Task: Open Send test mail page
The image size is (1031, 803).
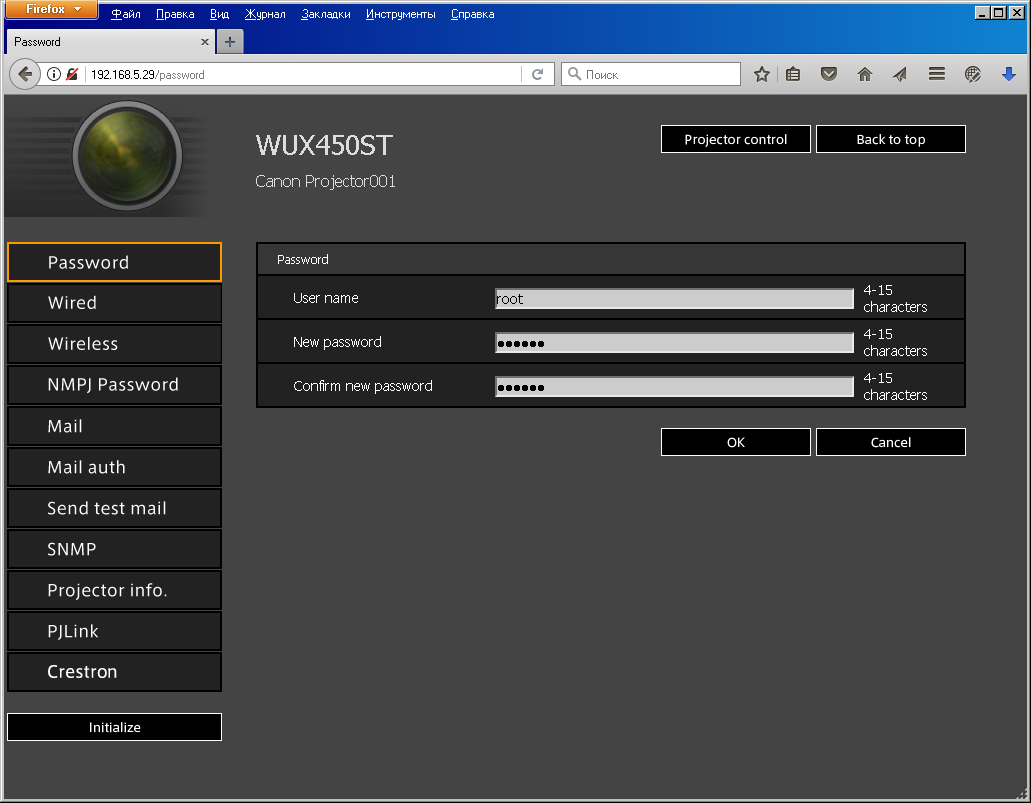Action: coord(114,508)
